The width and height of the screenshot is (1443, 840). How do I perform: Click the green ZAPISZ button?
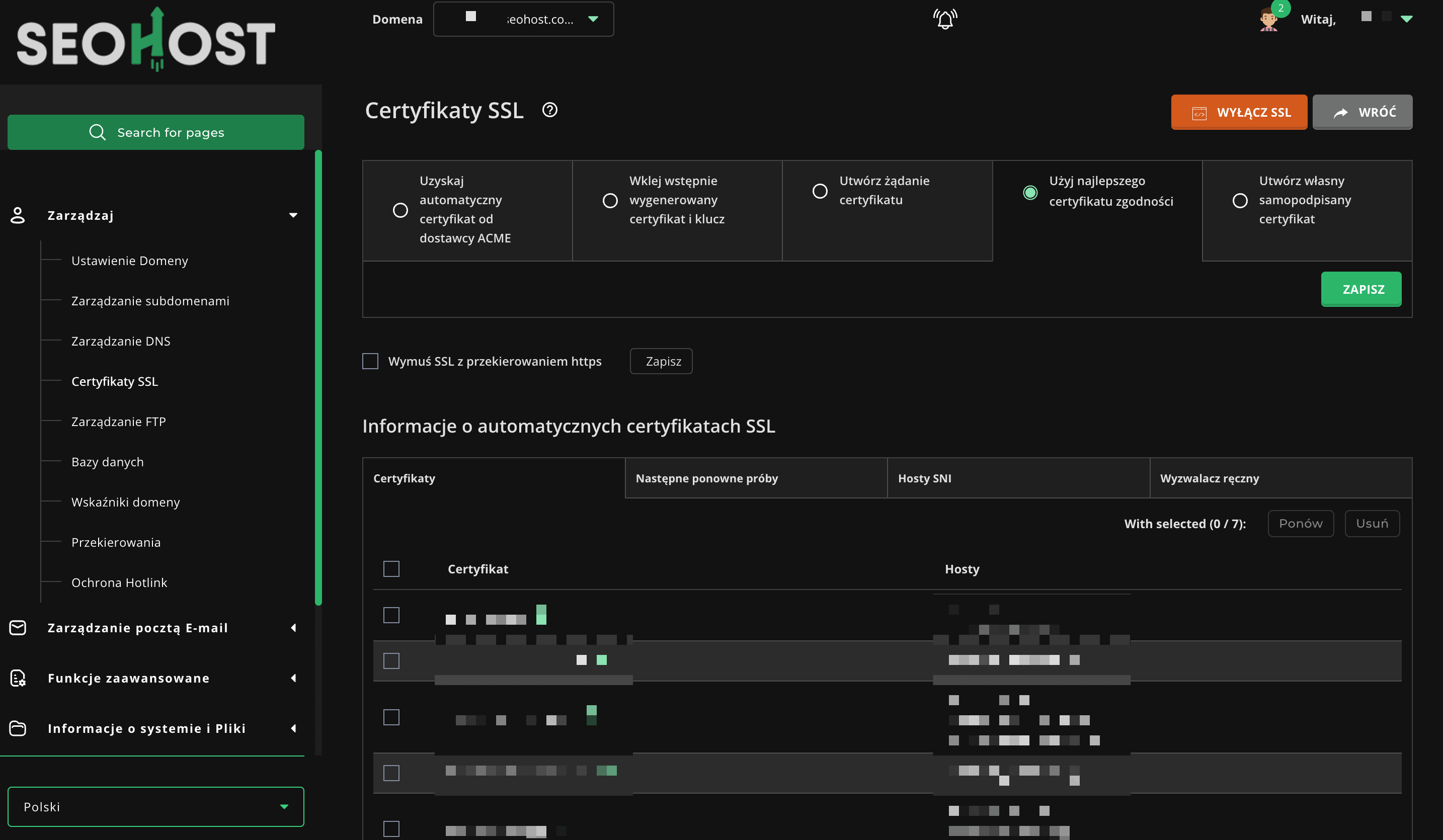(1360, 289)
